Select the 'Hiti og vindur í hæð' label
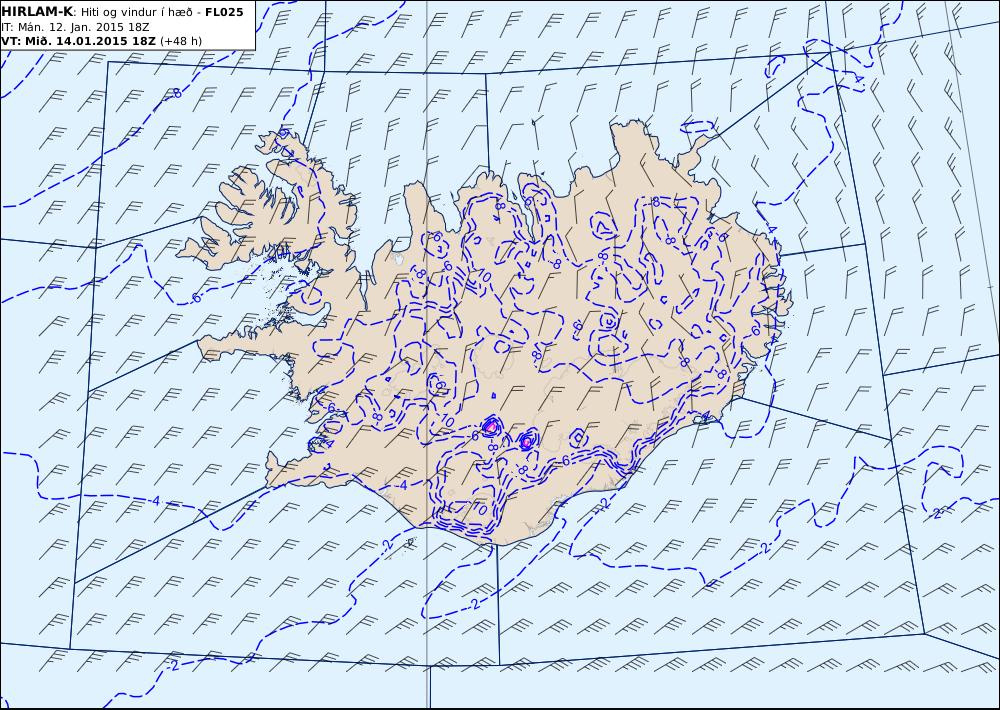 point(136,13)
